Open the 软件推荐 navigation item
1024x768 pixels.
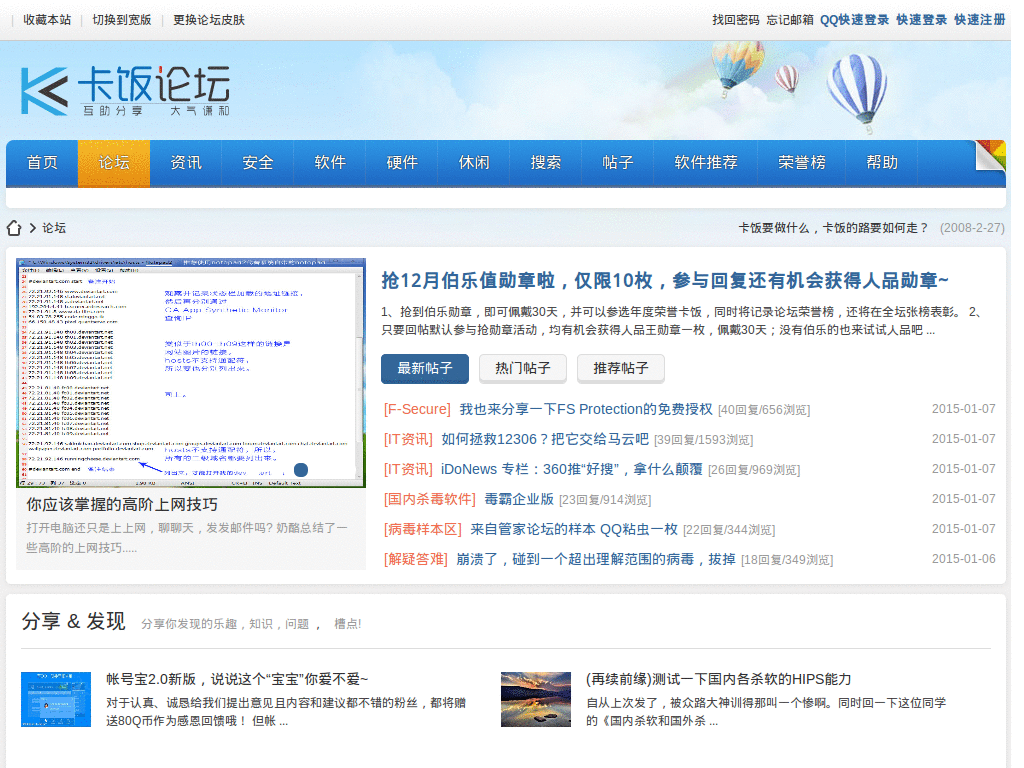coord(705,163)
